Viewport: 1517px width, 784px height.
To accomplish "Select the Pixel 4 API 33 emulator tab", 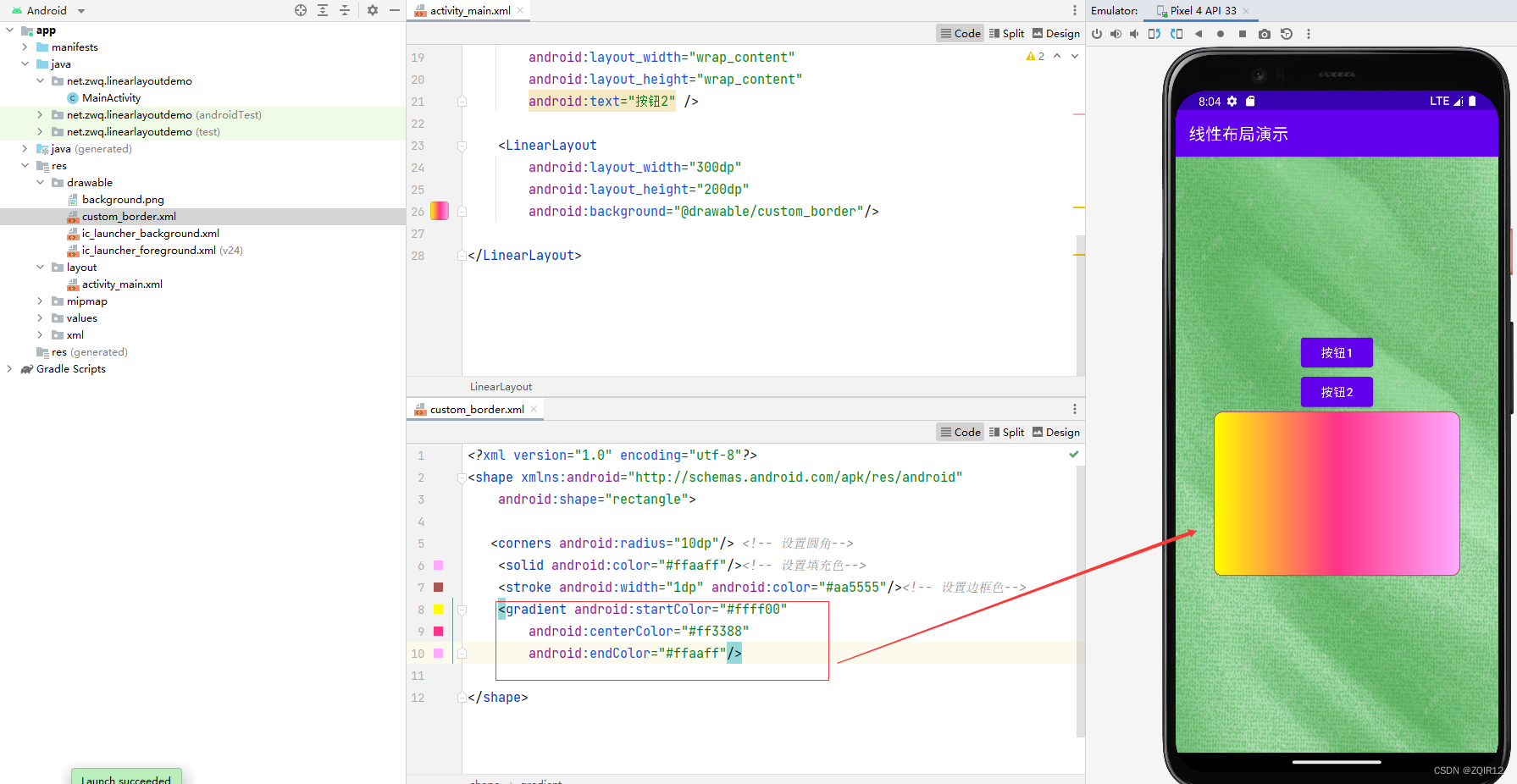I will point(1201,11).
